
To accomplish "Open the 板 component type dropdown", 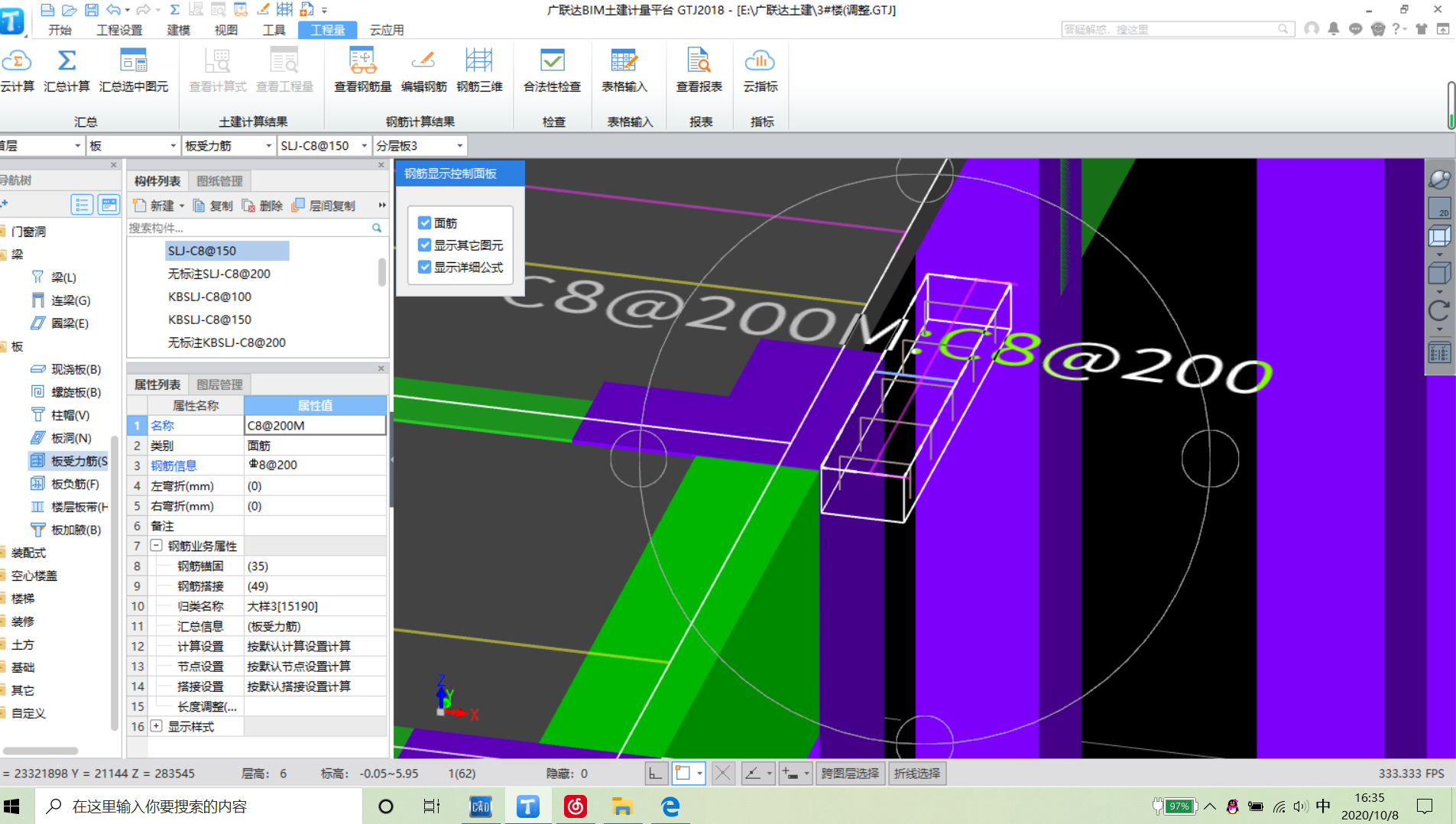I will click(x=173, y=146).
